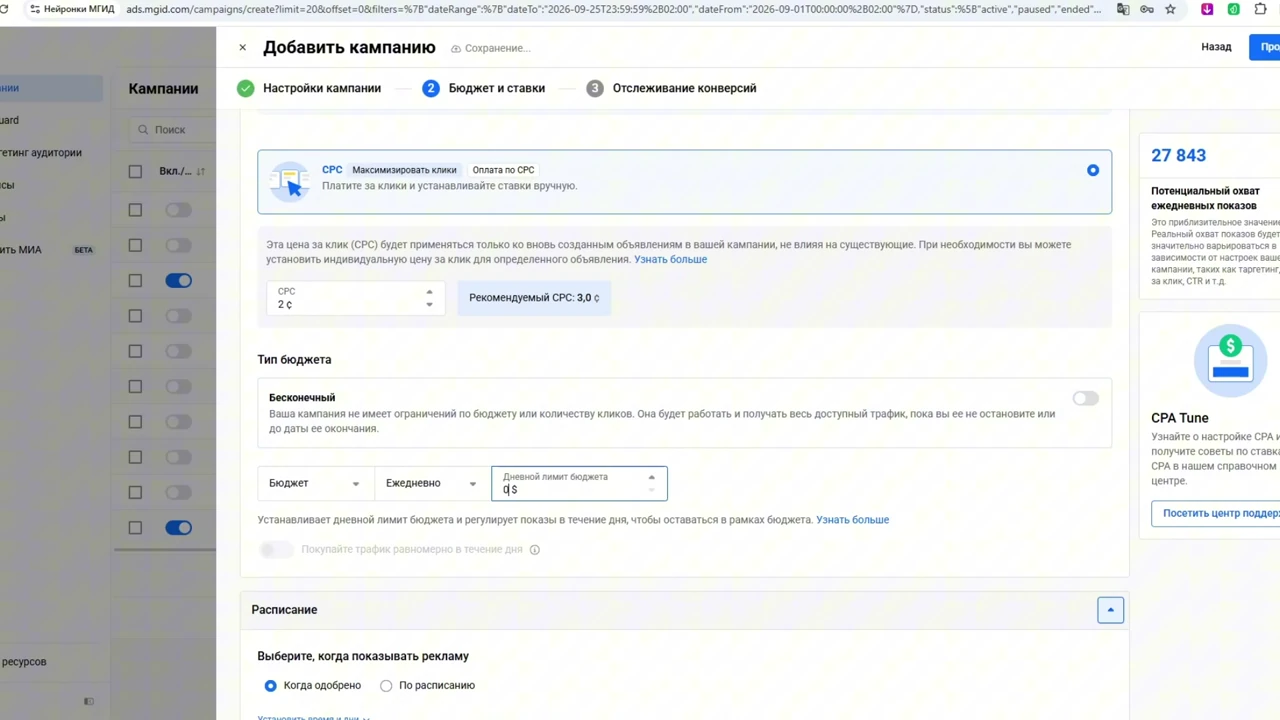Apply Рекомендуемый CPC: 3,0 ¢ suggestion
The image size is (1280, 720).
pyautogui.click(x=534, y=298)
